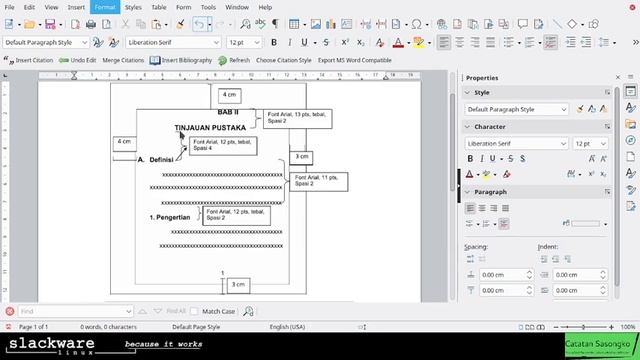
Task: Toggle Formatting Marks pilcrow icon
Action: 276,24
